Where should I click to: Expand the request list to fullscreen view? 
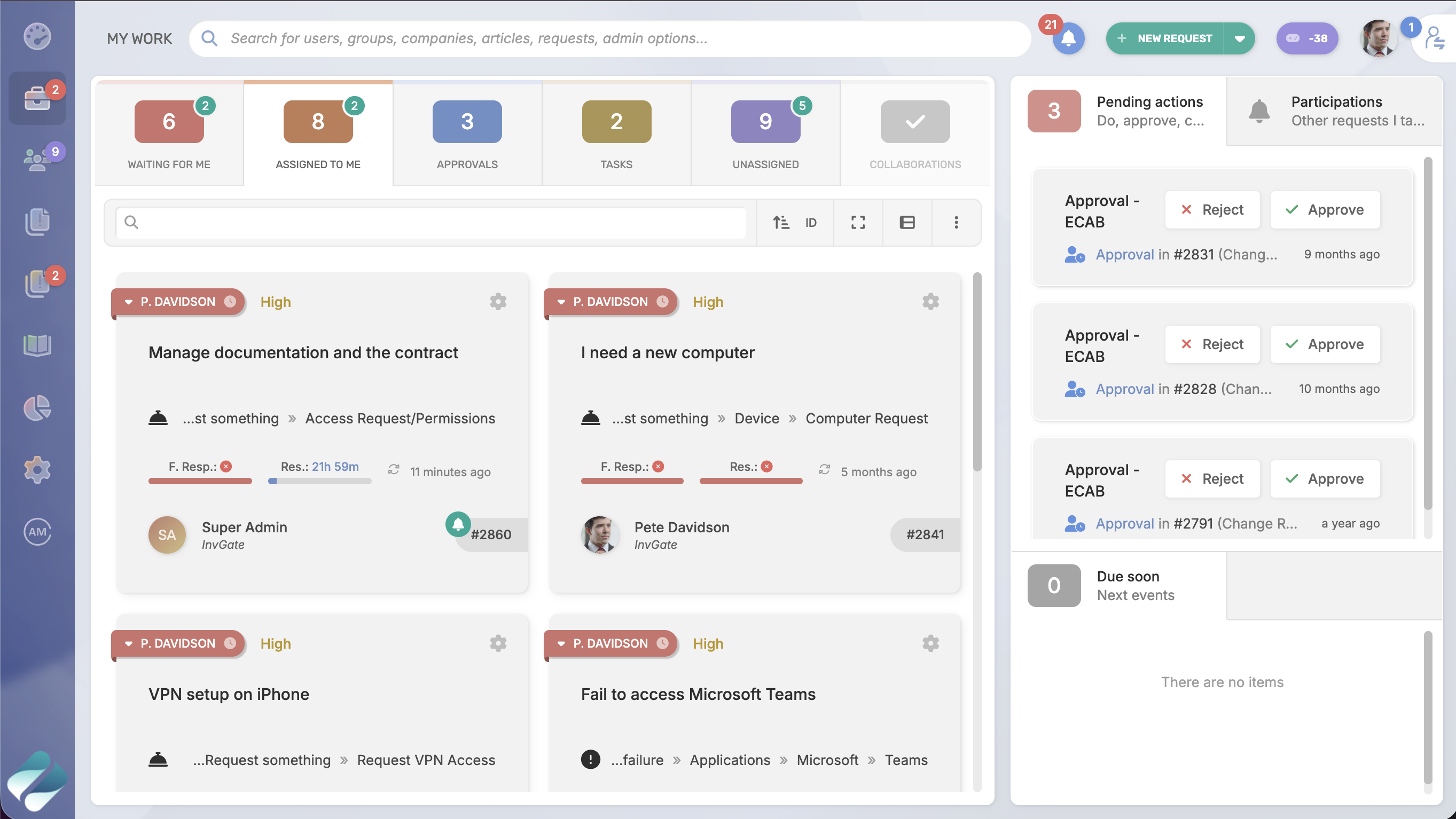point(857,222)
